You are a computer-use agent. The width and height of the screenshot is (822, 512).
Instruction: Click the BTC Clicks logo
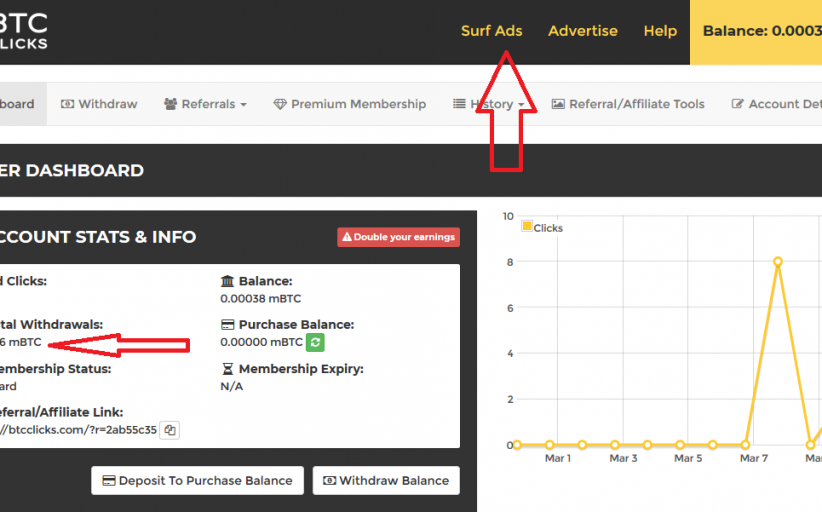[23, 32]
